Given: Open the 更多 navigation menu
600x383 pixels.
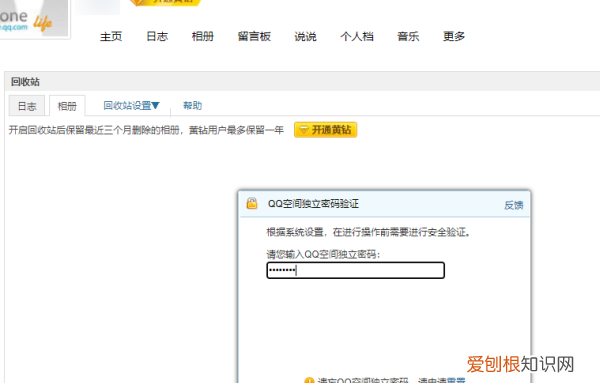Looking at the screenshot, I should click(454, 36).
